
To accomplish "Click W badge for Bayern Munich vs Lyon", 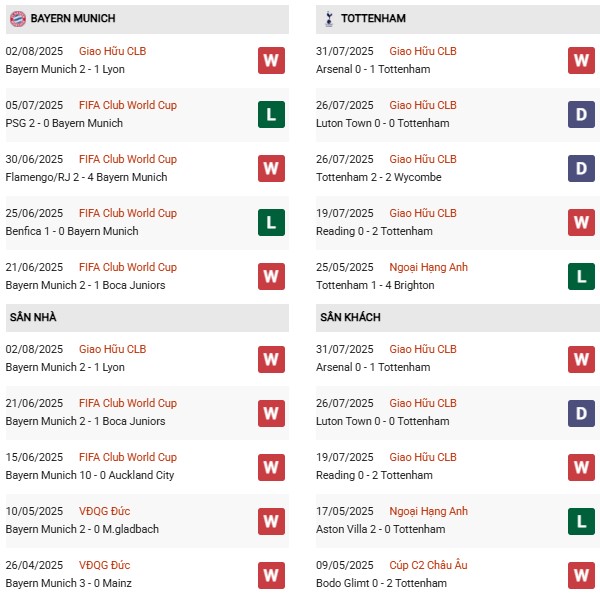I will coord(271,60).
